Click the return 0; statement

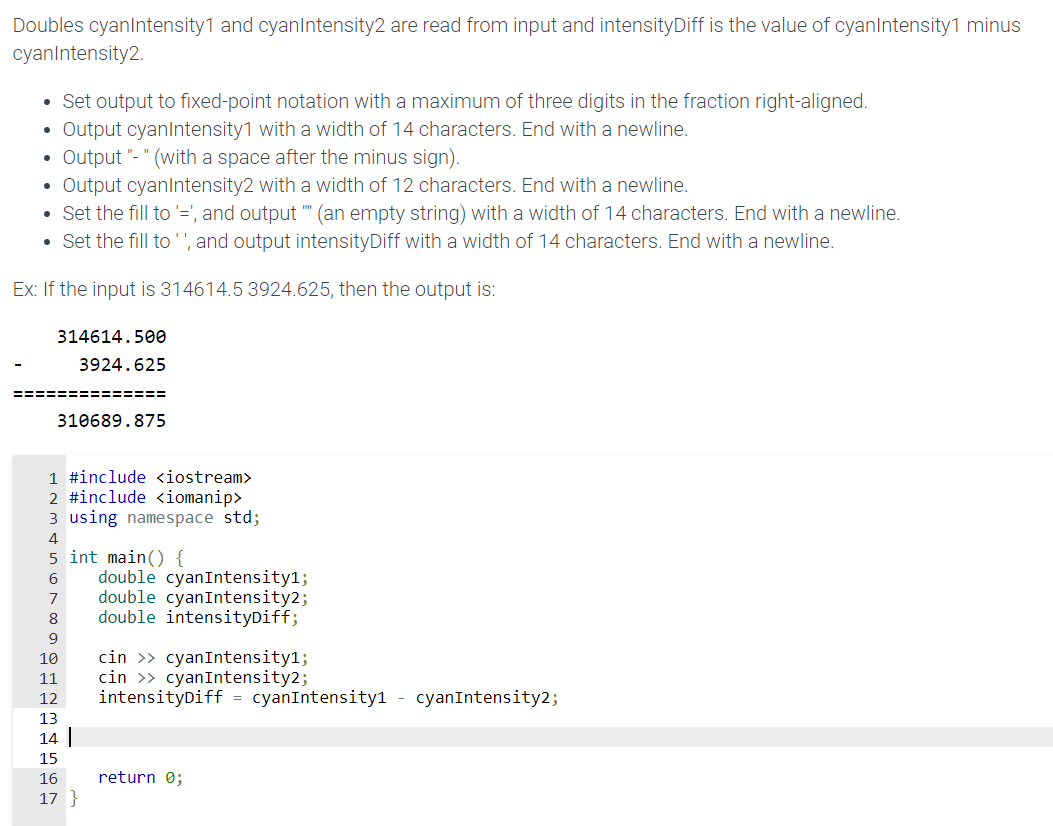(140, 777)
